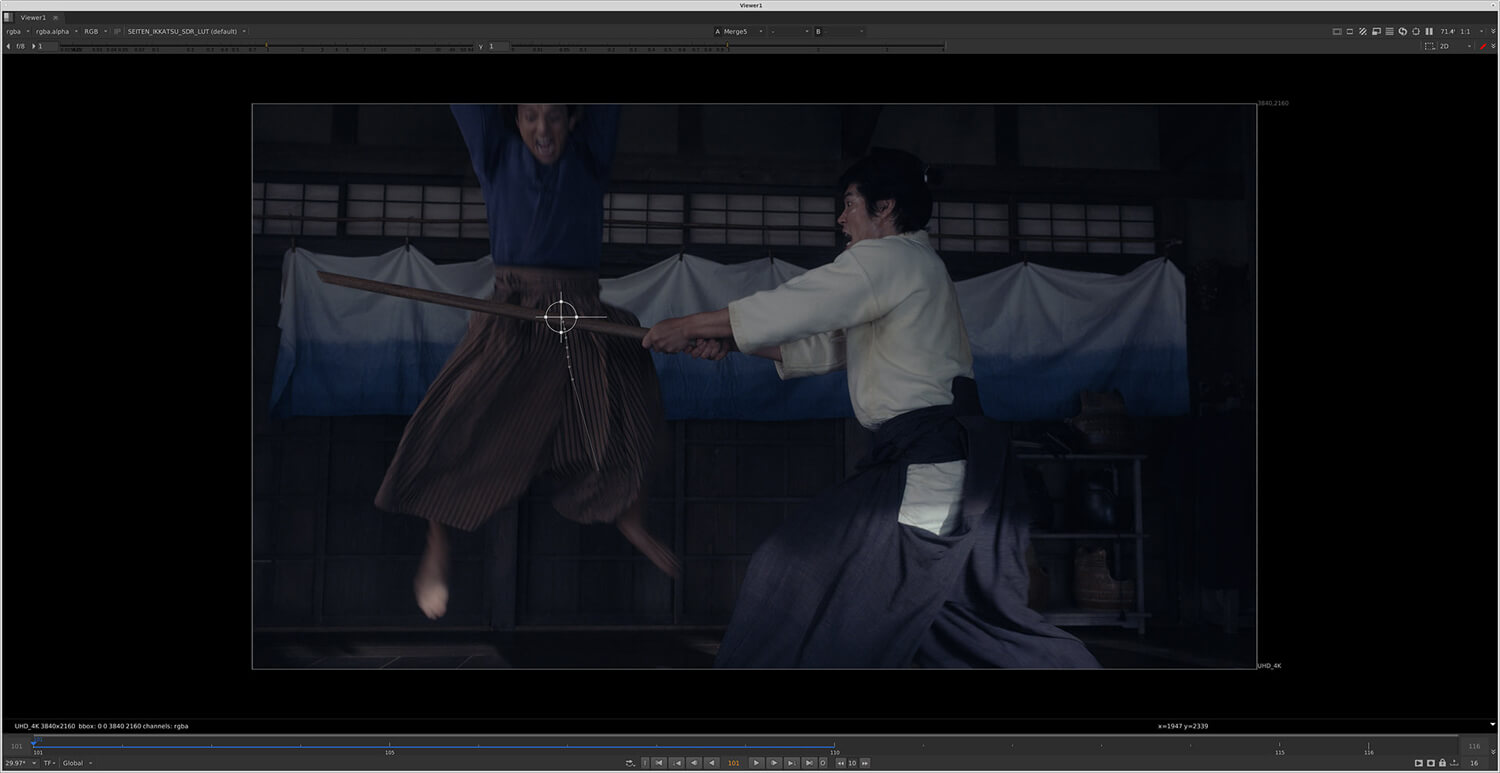The height and width of the screenshot is (773, 1500).
Task: Open the rgba channel layer dropdown
Action: pyautogui.click(x=17, y=31)
